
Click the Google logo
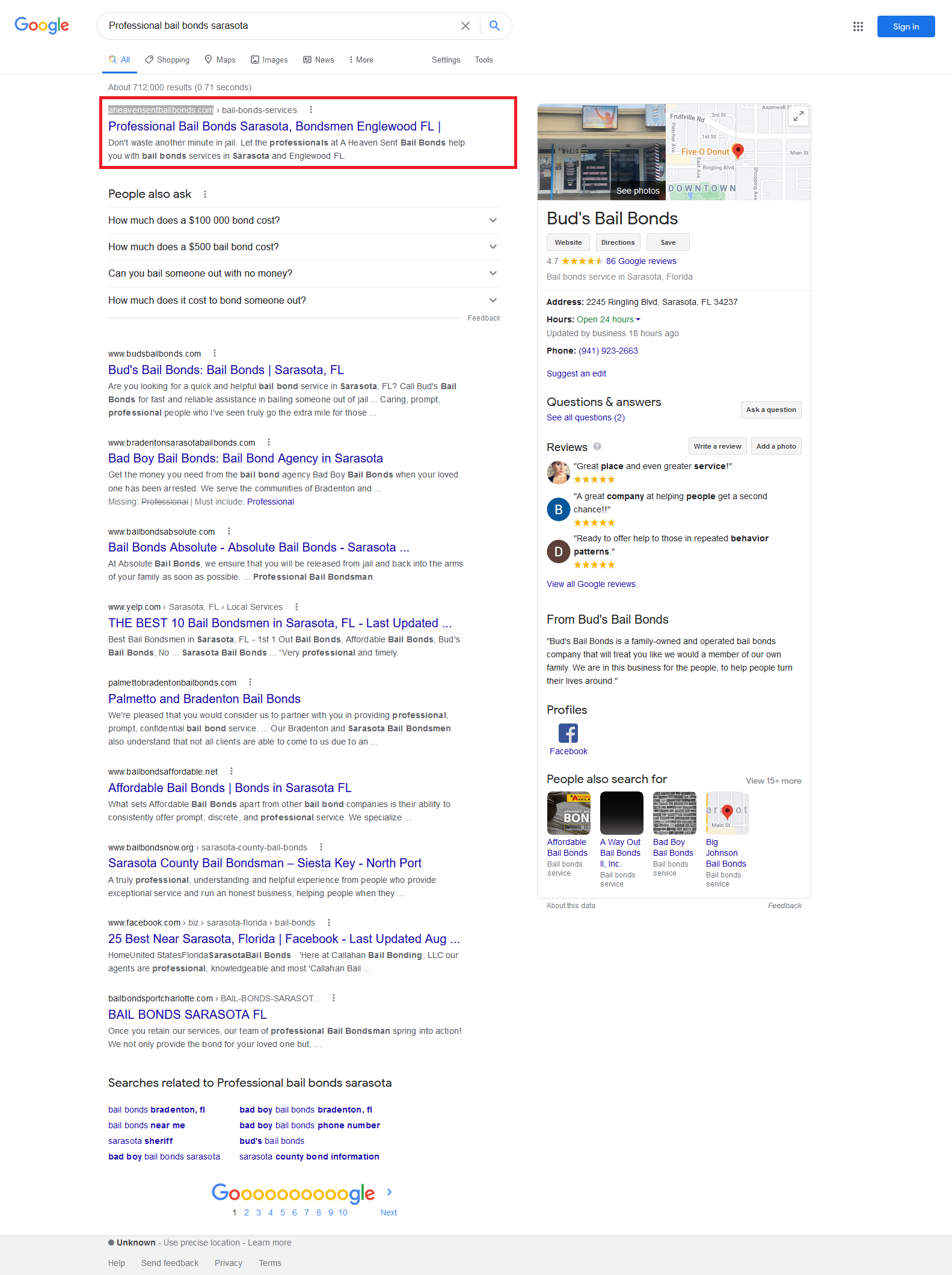click(x=42, y=26)
